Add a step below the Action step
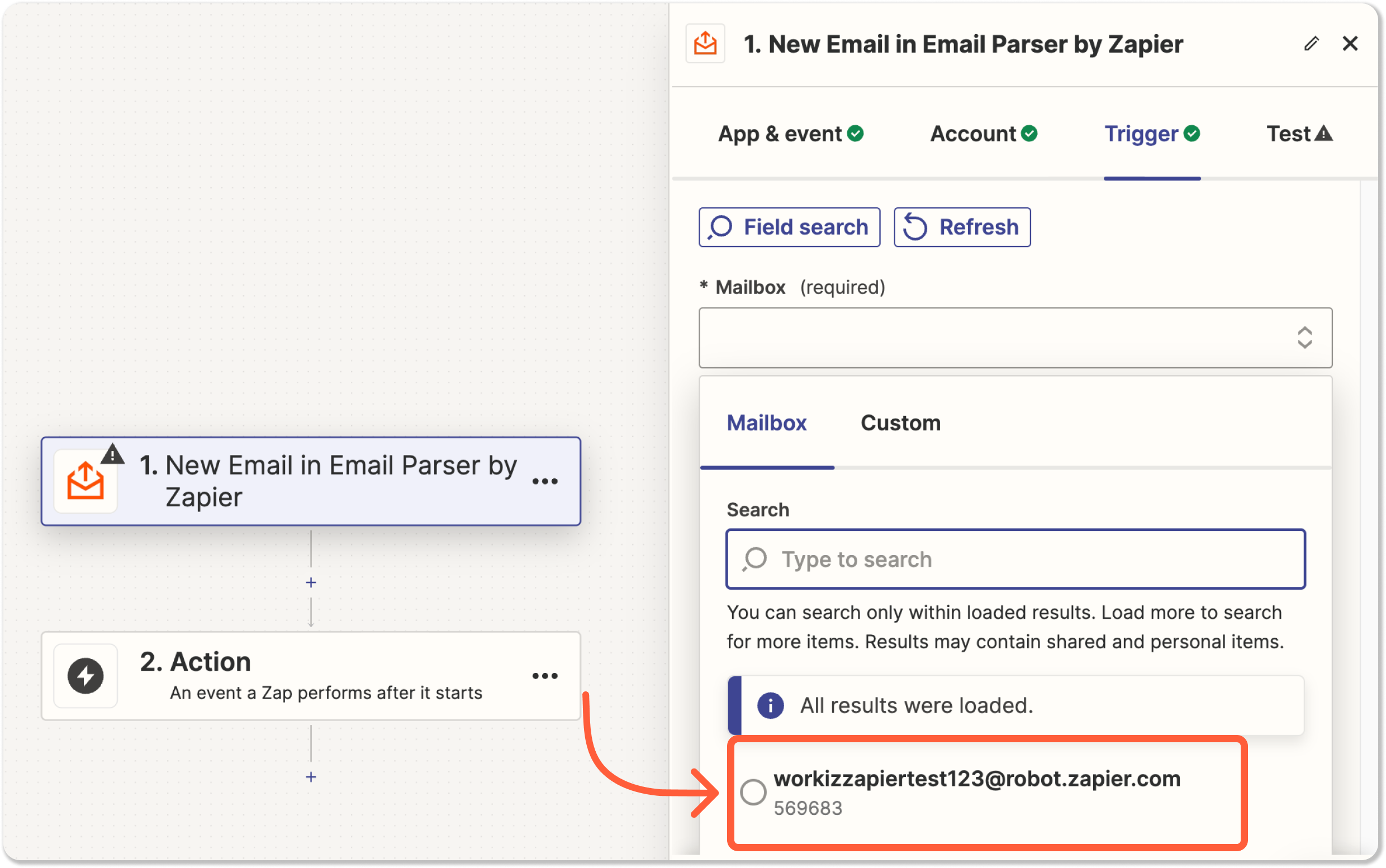This screenshot has width=1386, height=868. pyautogui.click(x=311, y=777)
